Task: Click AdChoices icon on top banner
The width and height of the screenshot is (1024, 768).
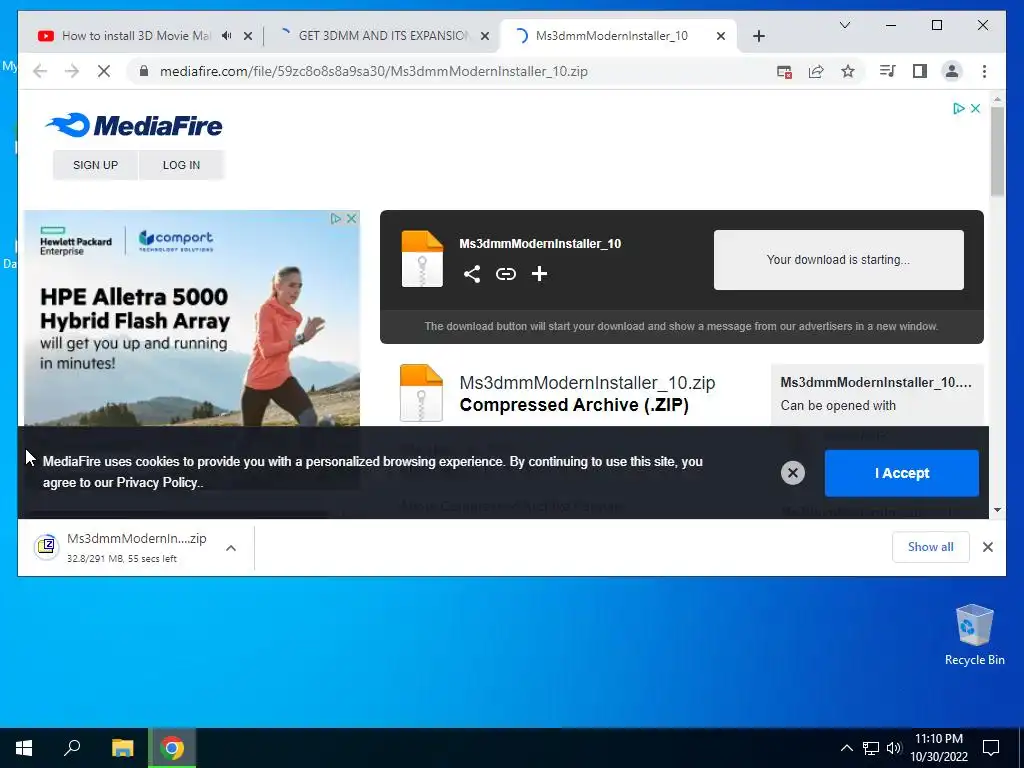Action: (x=958, y=108)
